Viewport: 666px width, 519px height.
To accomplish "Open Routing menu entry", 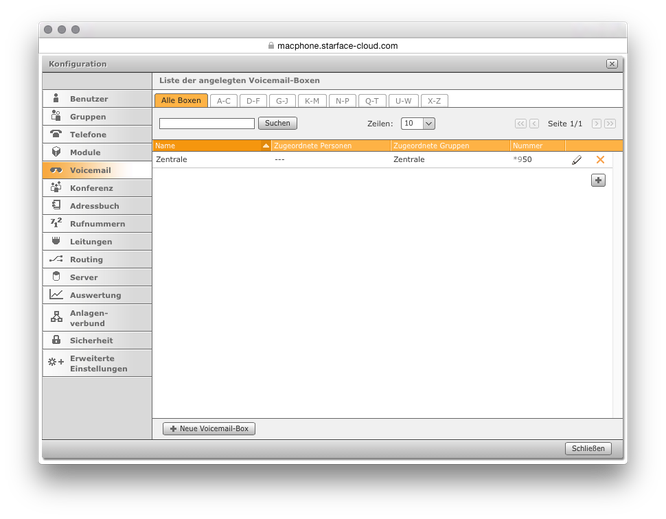I will click(97, 259).
